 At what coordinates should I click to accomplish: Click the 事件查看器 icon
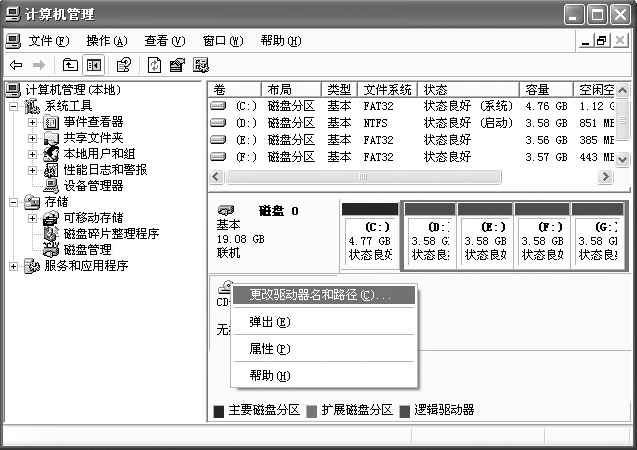point(51,122)
